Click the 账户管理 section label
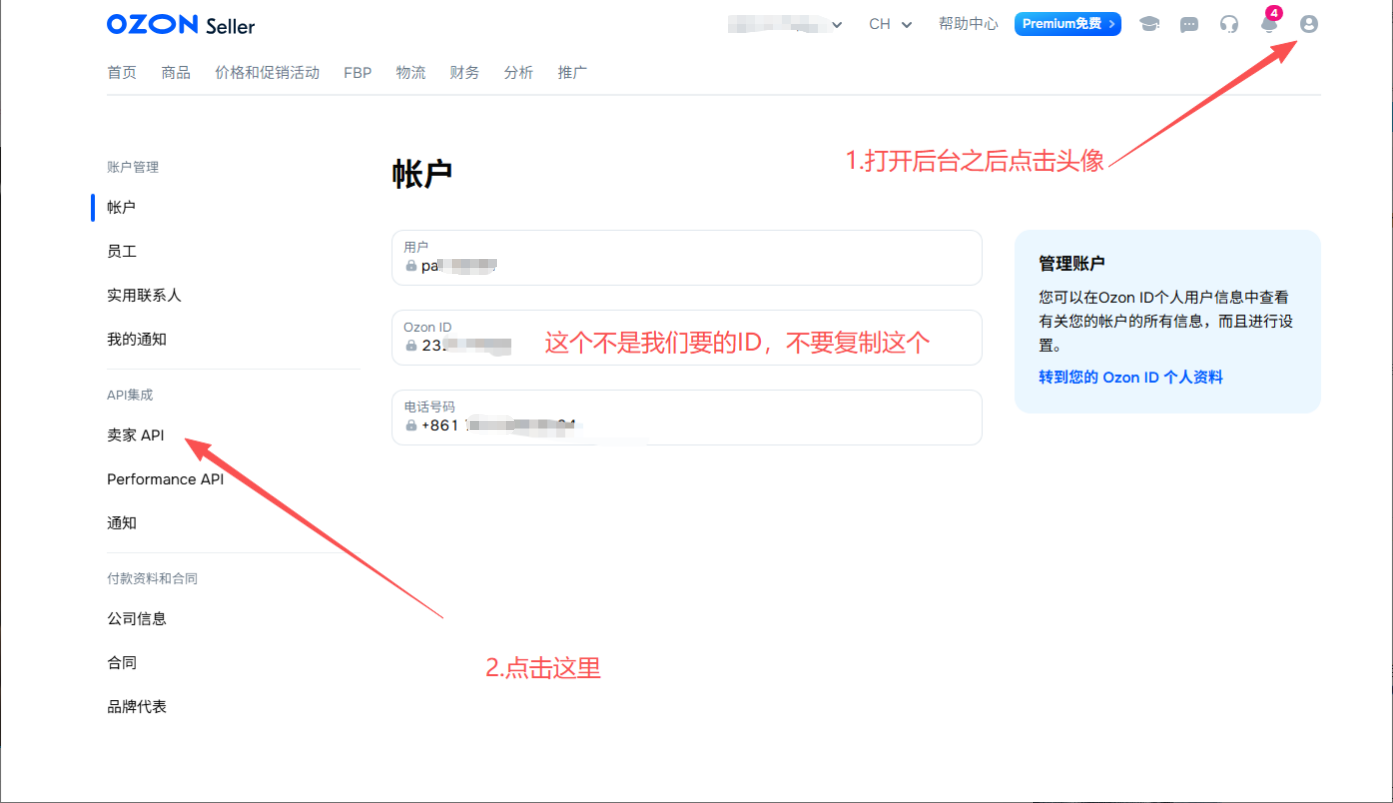Image resolution: width=1393 pixels, height=803 pixels. [133, 167]
